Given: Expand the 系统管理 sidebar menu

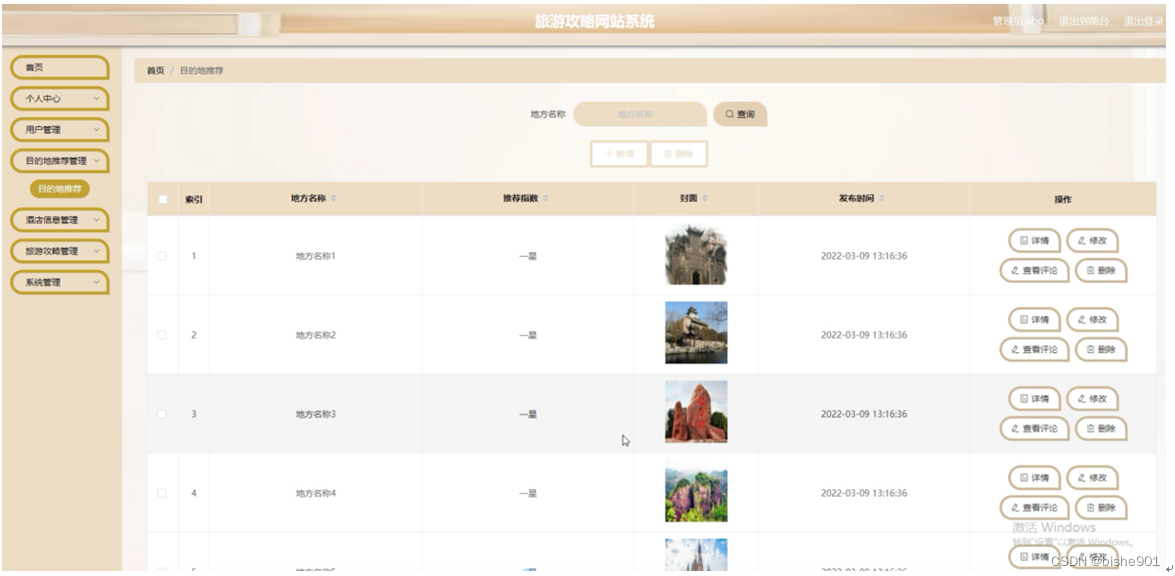Looking at the screenshot, I should (59, 282).
